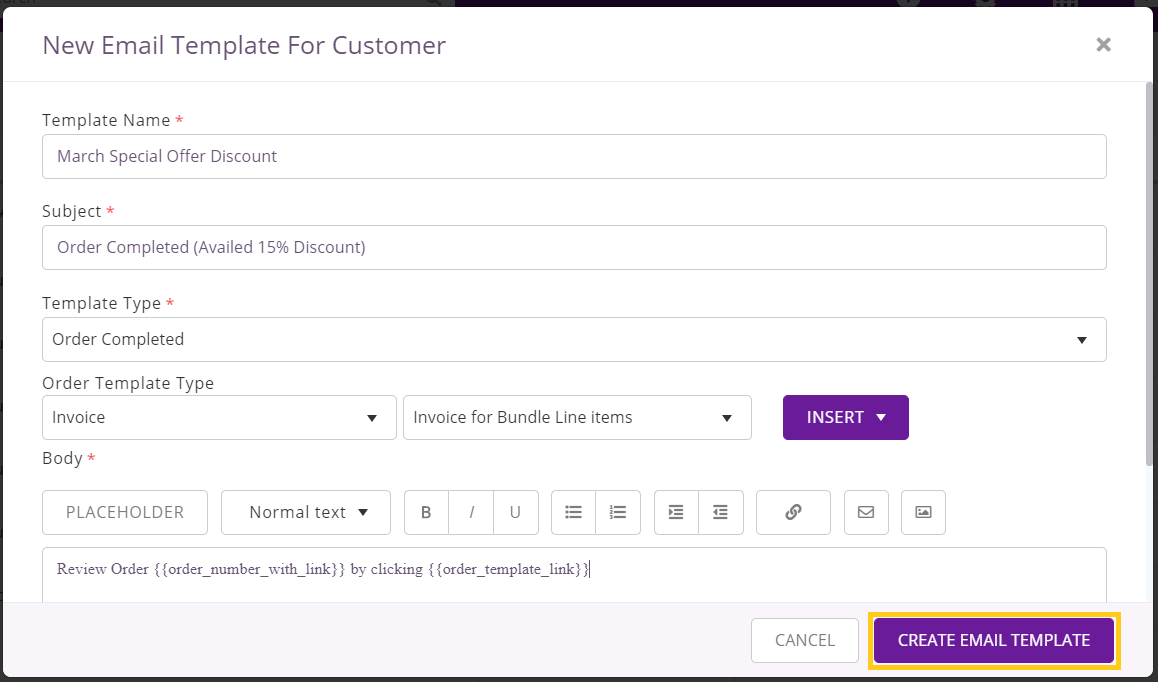
Task: Expand the INSERT button menu
Action: (846, 417)
